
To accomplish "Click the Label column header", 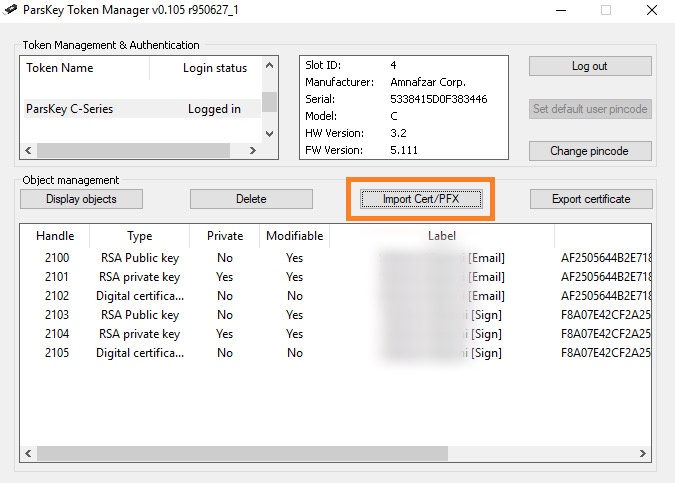I will (x=442, y=236).
